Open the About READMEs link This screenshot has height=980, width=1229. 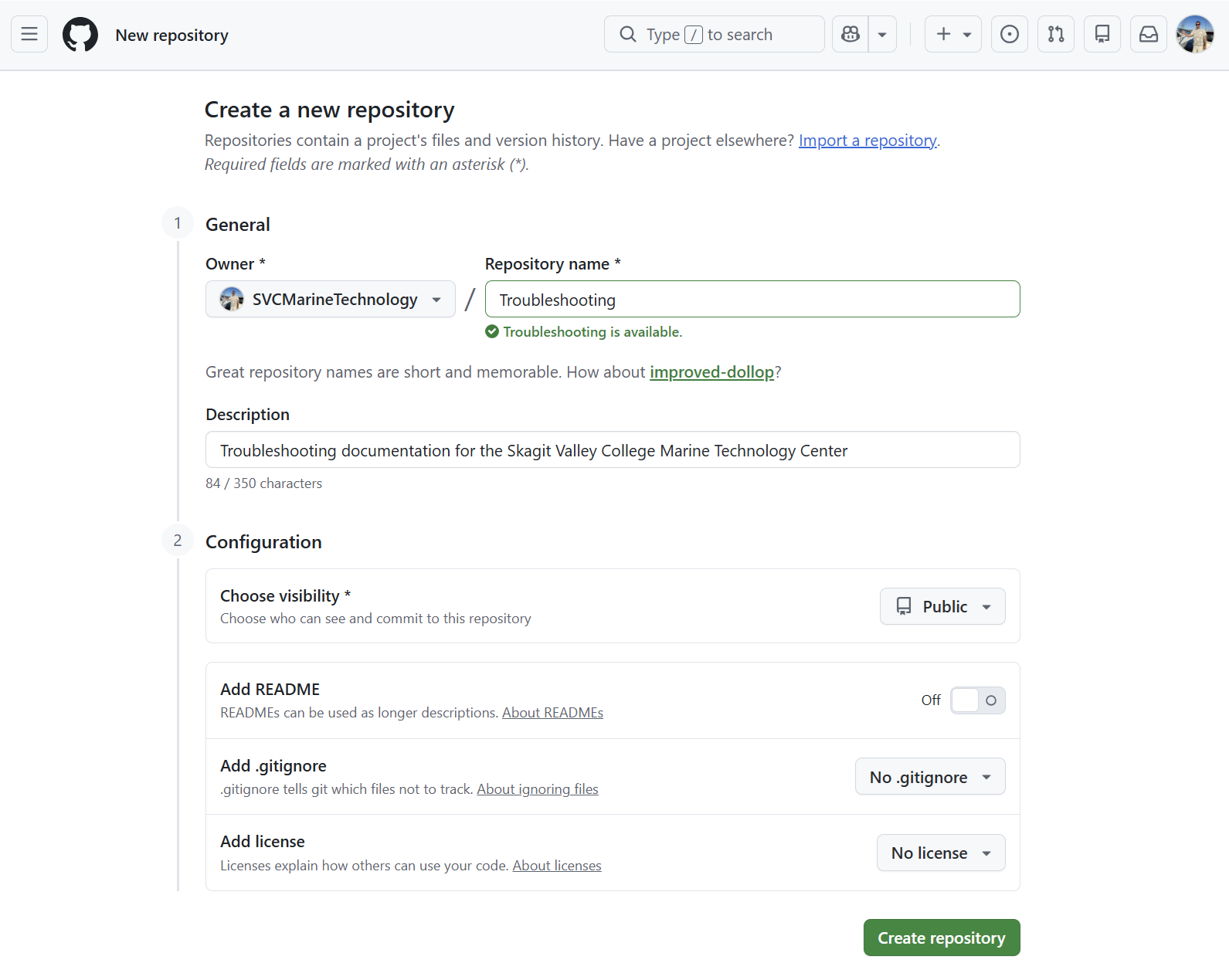tap(552, 713)
